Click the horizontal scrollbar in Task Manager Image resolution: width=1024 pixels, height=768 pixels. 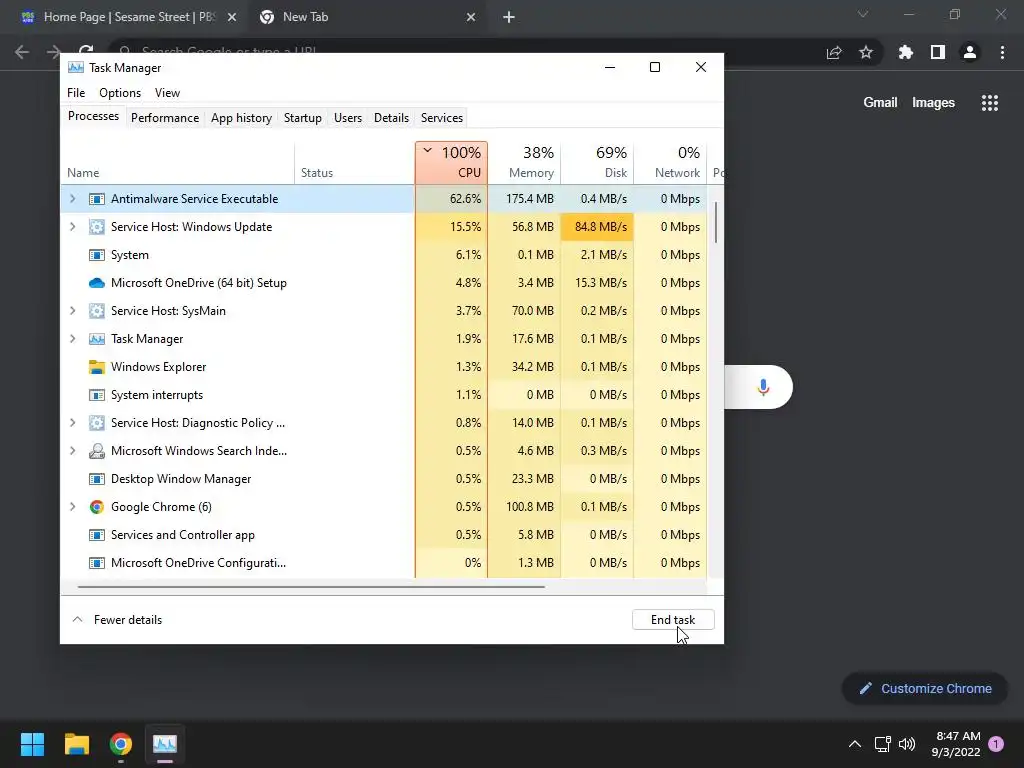311,587
